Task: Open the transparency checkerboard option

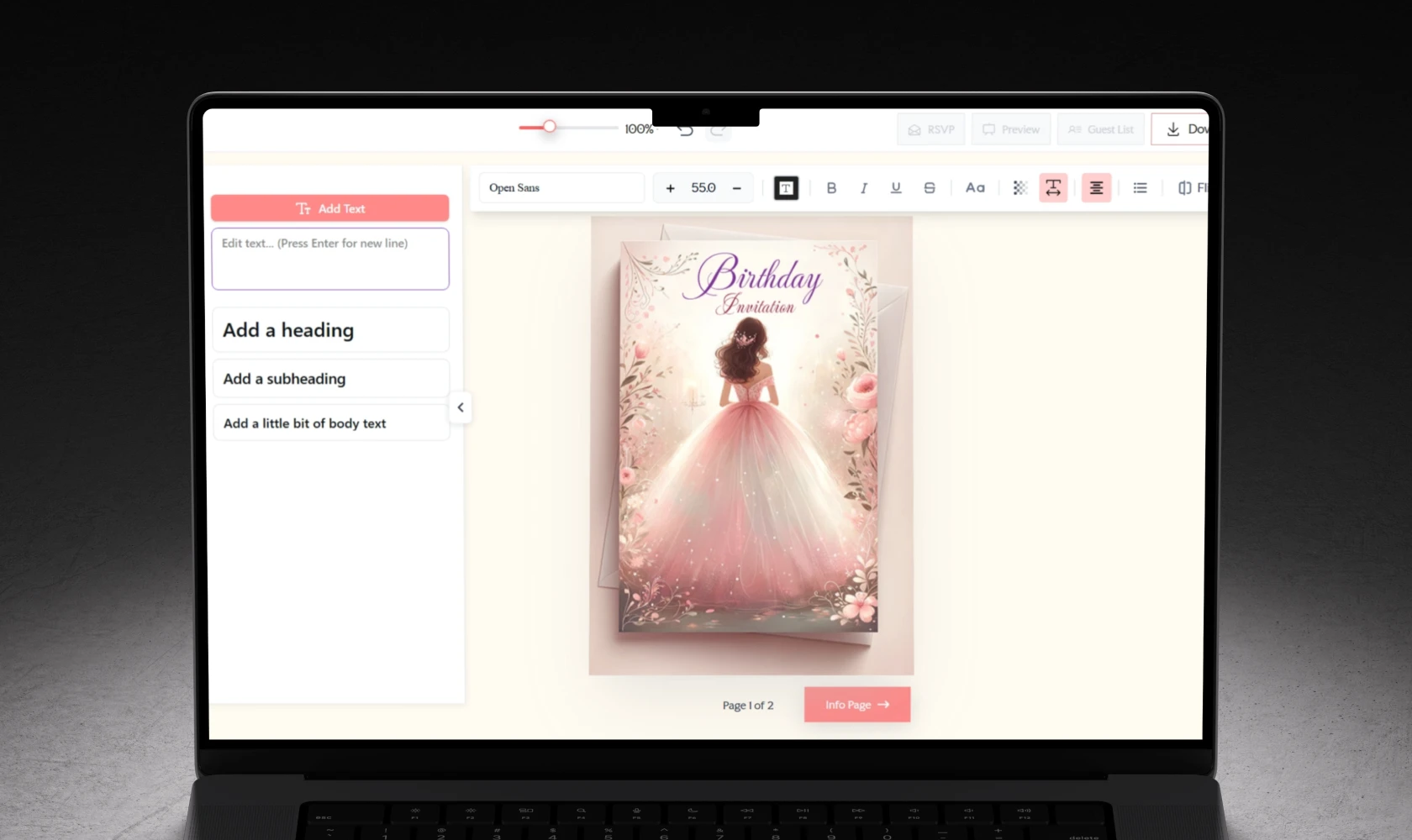Action: pos(1019,188)
